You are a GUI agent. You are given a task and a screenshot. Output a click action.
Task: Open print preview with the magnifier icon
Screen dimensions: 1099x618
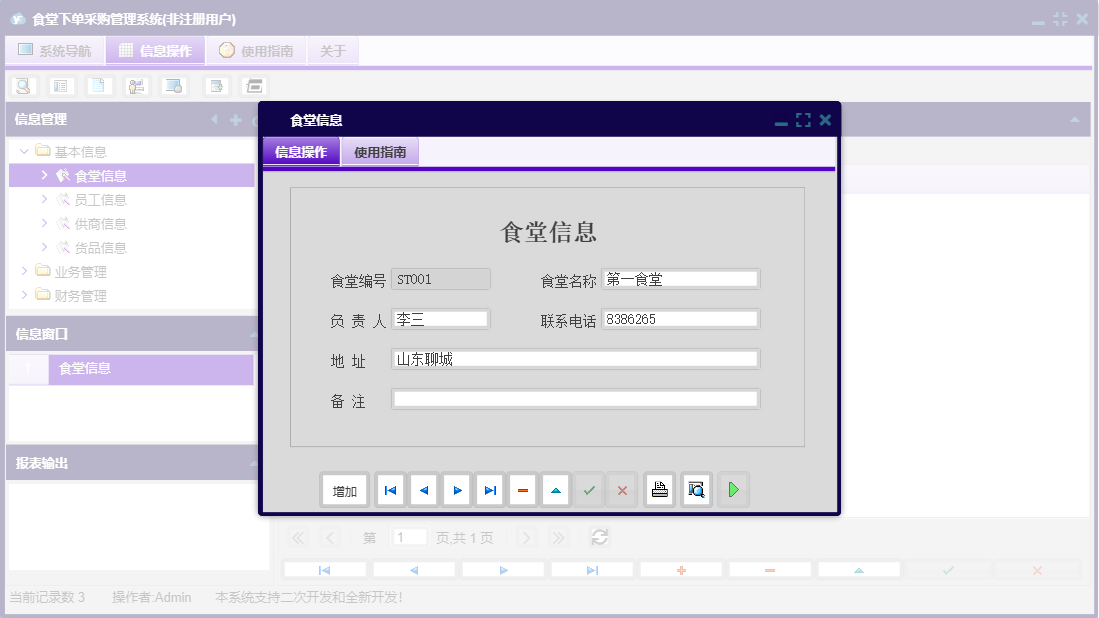click(696, 490)
